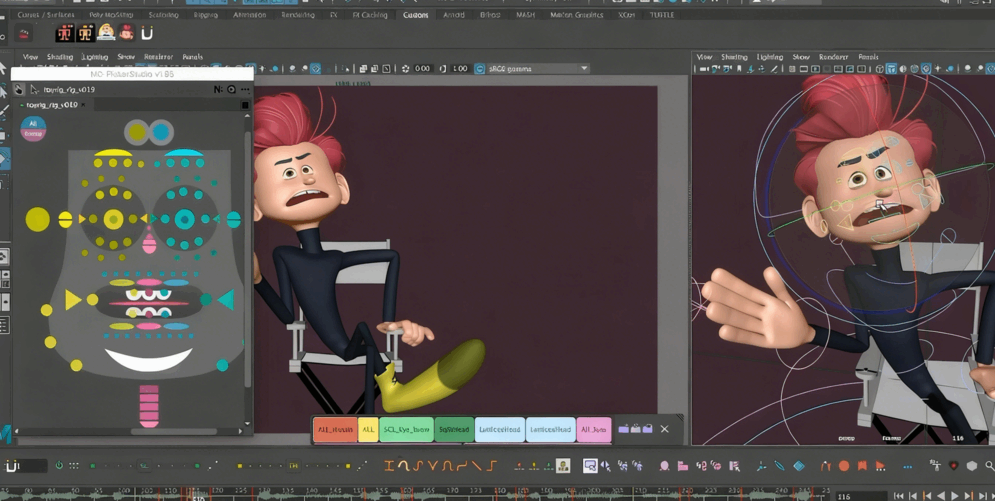This screenshot has width=995, height=501.
Task: Select the hand tool in picker header
Action: coord(19,89)
